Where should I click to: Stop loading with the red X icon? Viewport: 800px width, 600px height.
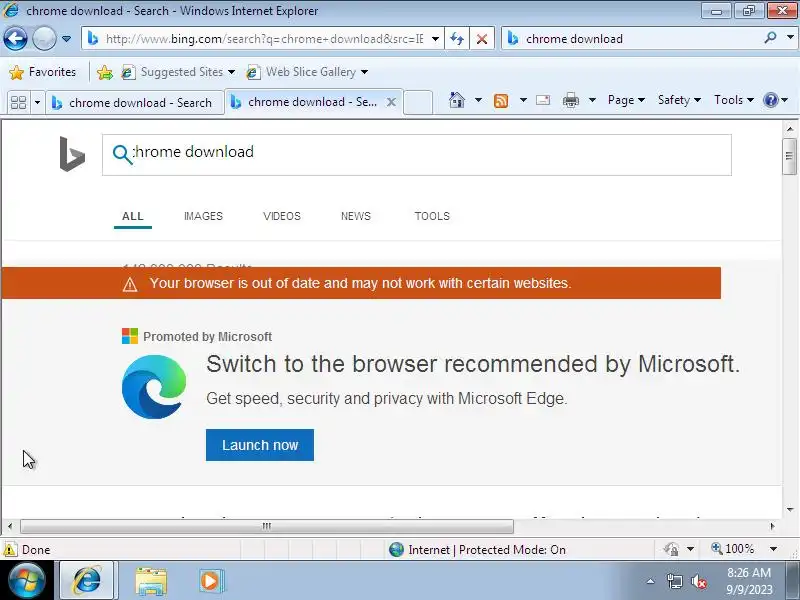tap(481, 39)
